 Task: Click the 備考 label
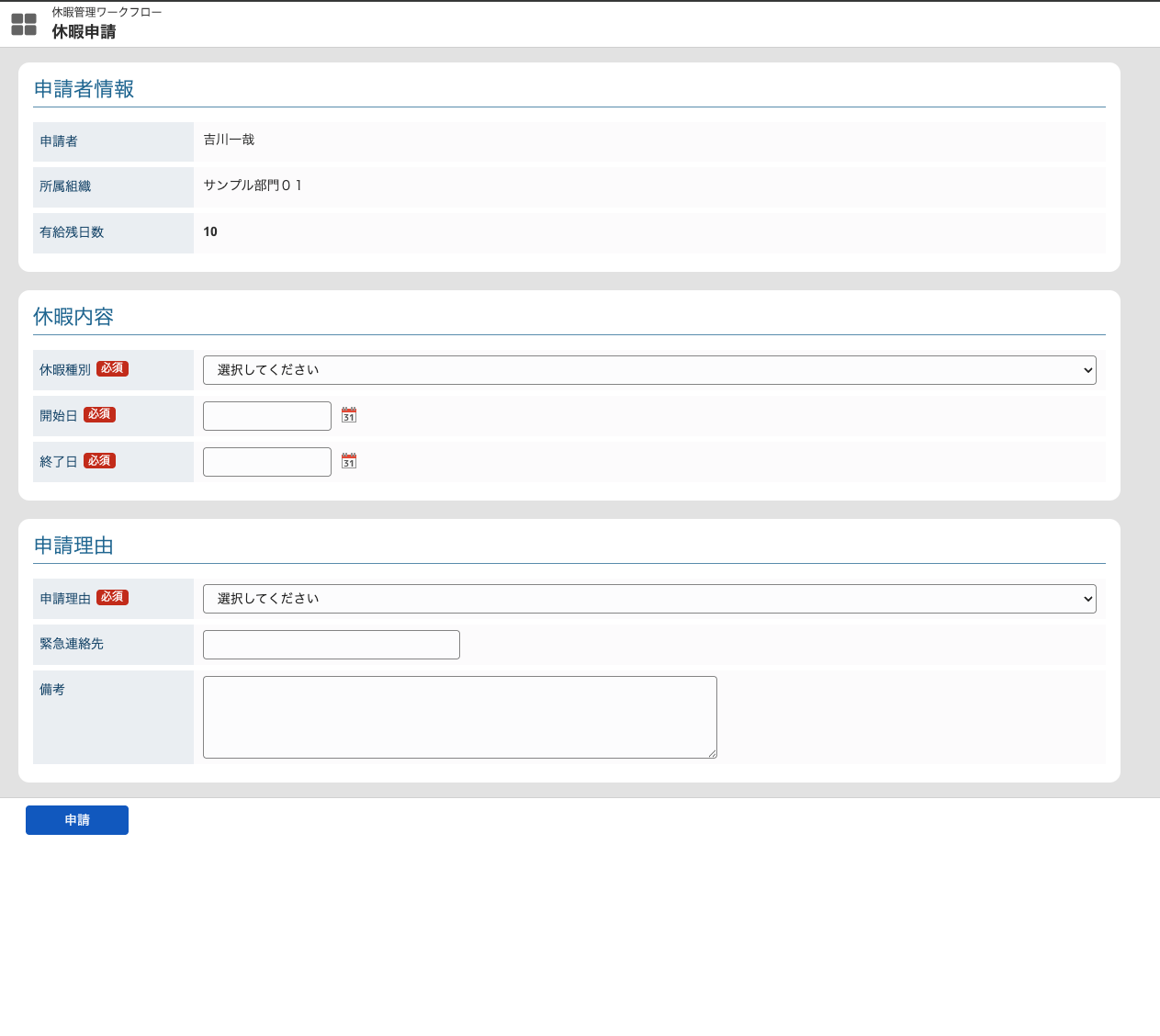(52, 690)
